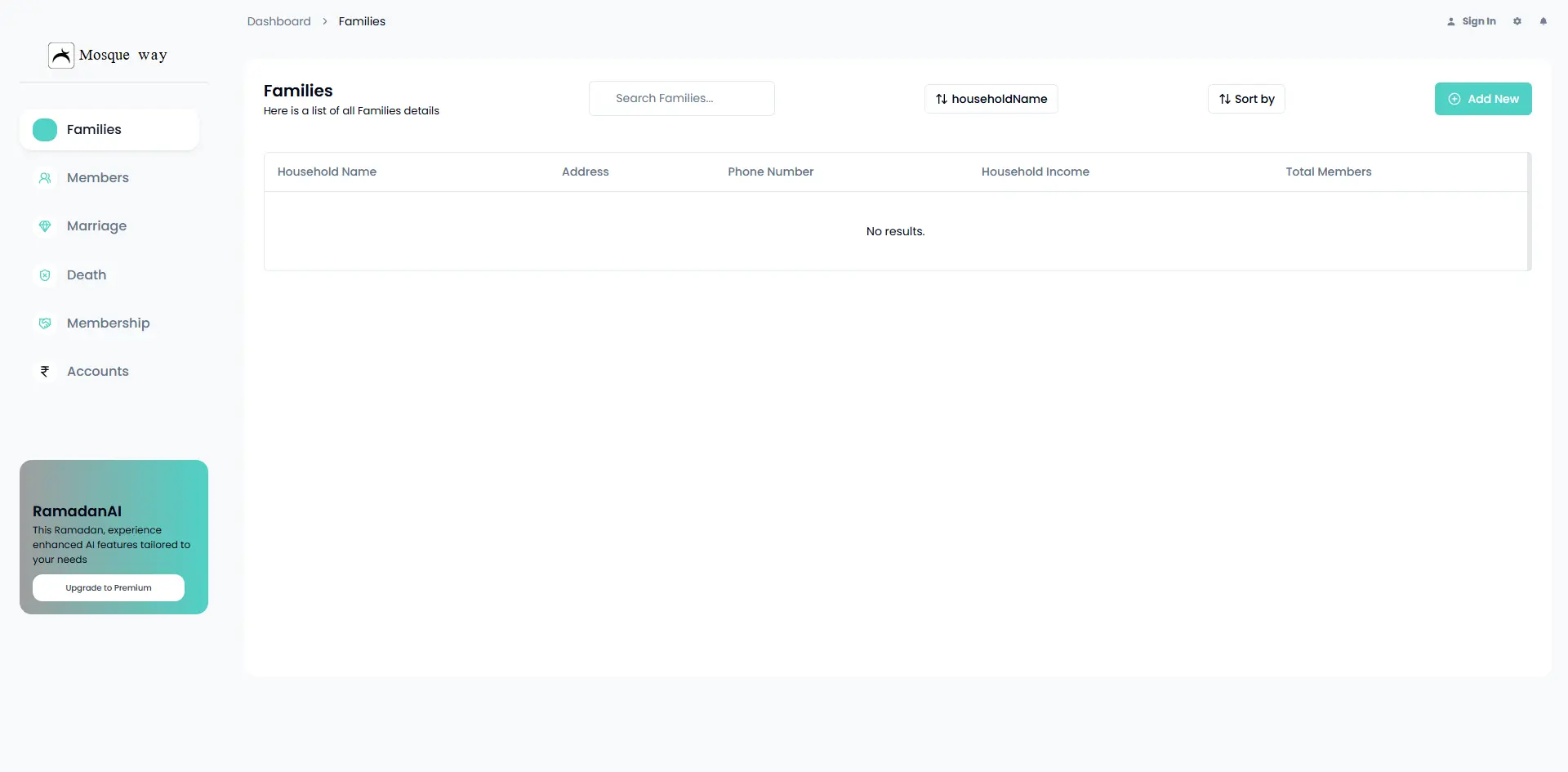Select the Members icon in sidebar
The width and height of the screenshot is (1568, 772).
coord(45,177)
